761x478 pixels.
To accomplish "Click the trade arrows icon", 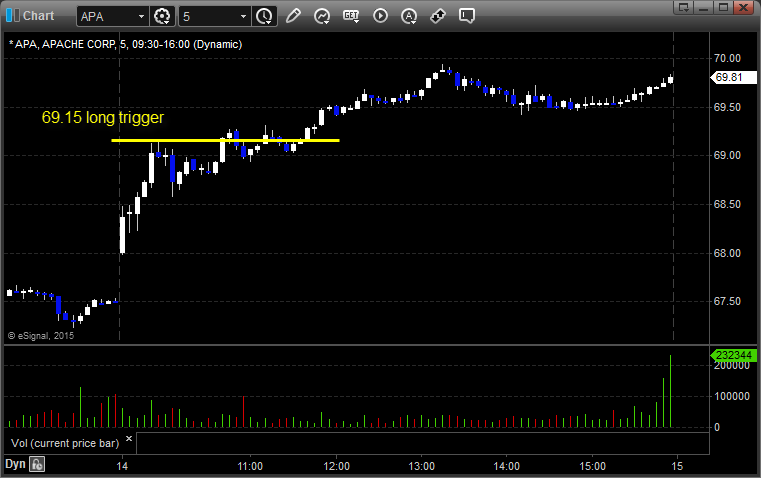I will [438, 16].
